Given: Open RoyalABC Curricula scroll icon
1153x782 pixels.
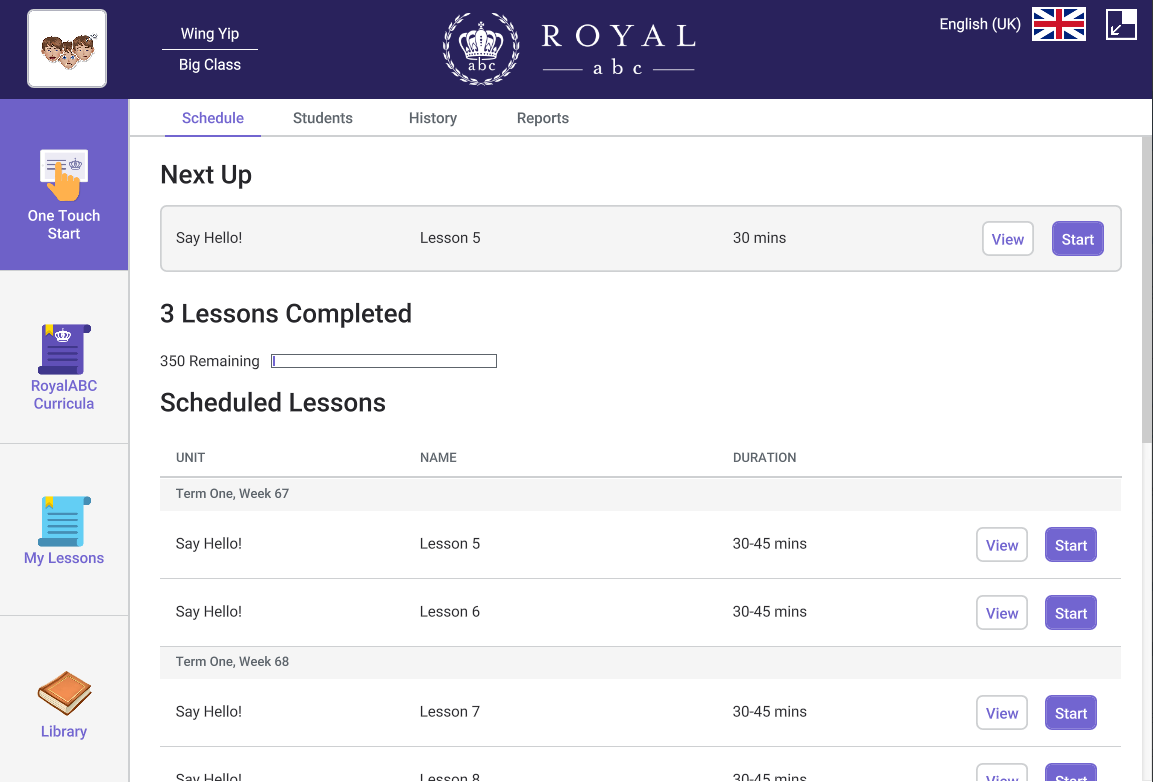Looking at the screenshot, I should pos(64,349).
